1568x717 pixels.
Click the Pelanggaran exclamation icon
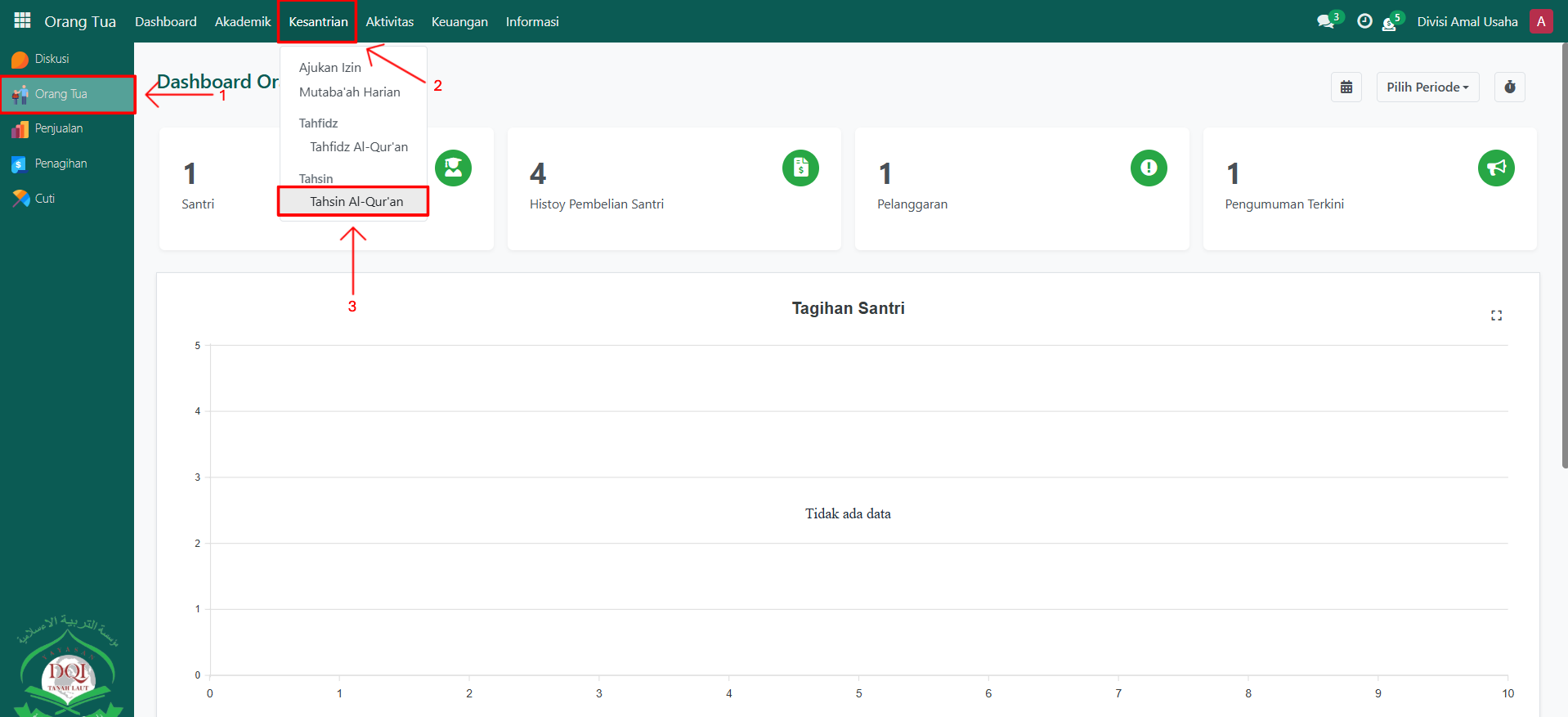(1149, 168)
